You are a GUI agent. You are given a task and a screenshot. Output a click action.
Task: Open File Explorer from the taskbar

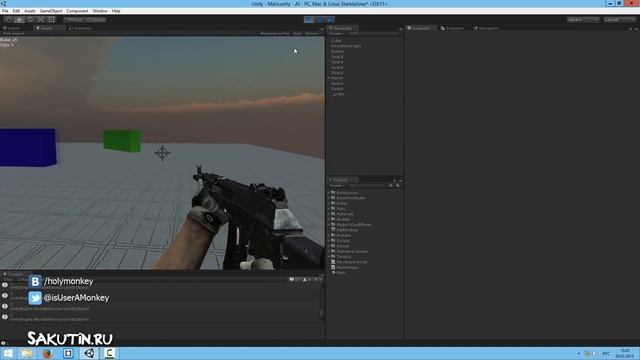(27, 353)
